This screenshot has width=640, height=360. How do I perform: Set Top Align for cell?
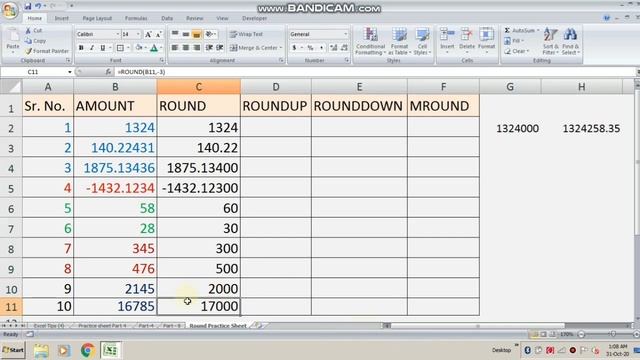pyautogui.click(x=175, y=34)
